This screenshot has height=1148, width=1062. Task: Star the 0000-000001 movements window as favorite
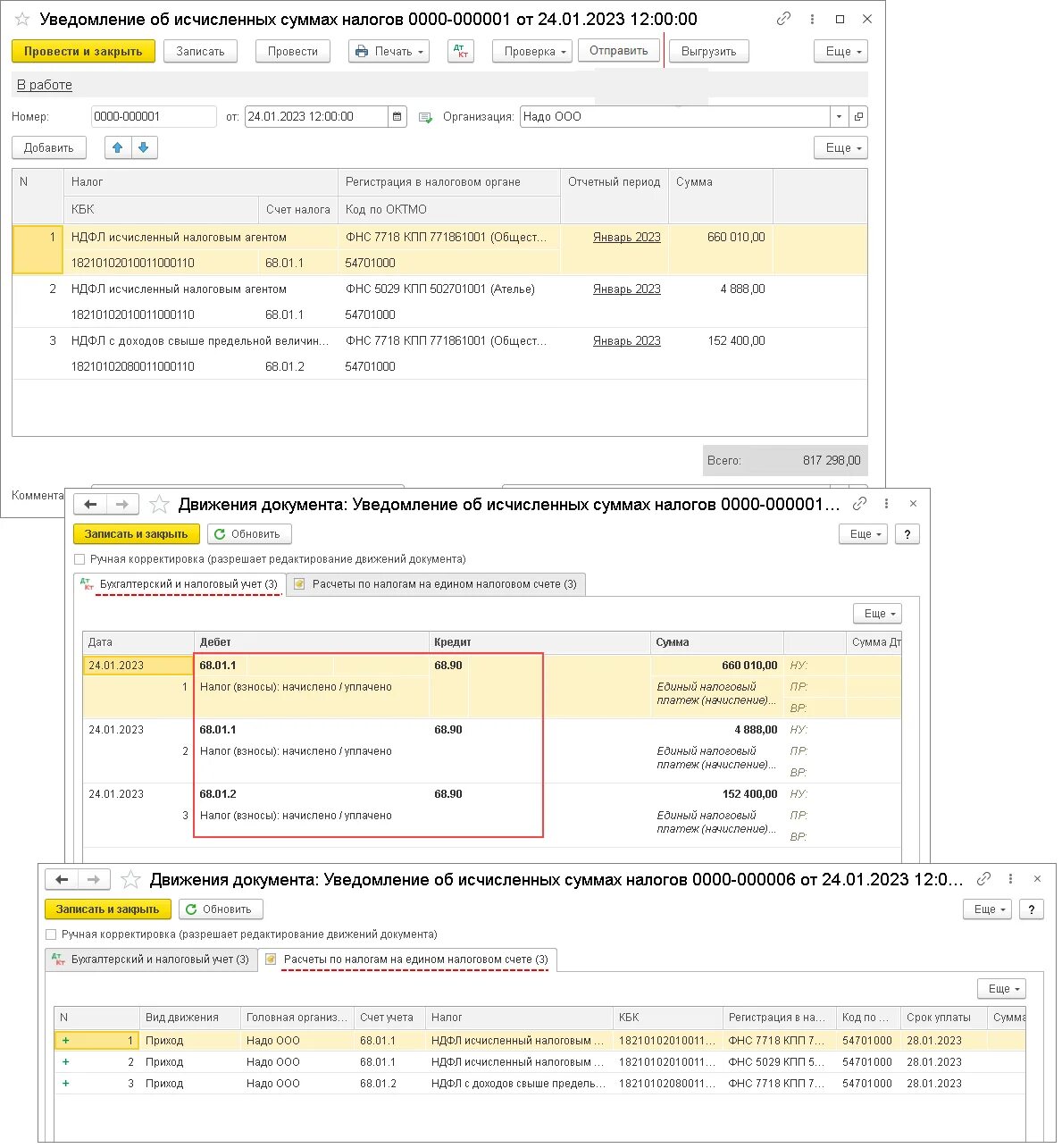tap(159, 505)
